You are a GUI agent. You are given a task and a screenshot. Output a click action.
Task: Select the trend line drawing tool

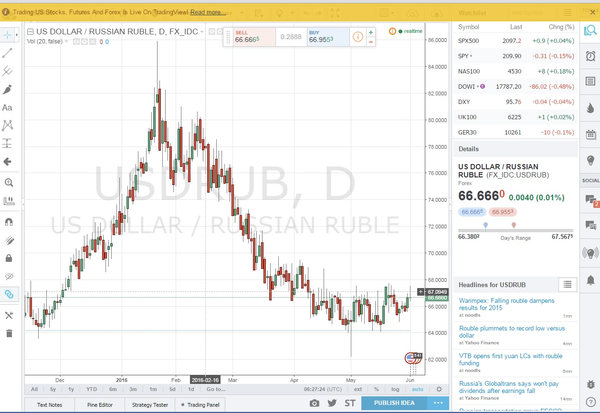(x=7, y=53)
